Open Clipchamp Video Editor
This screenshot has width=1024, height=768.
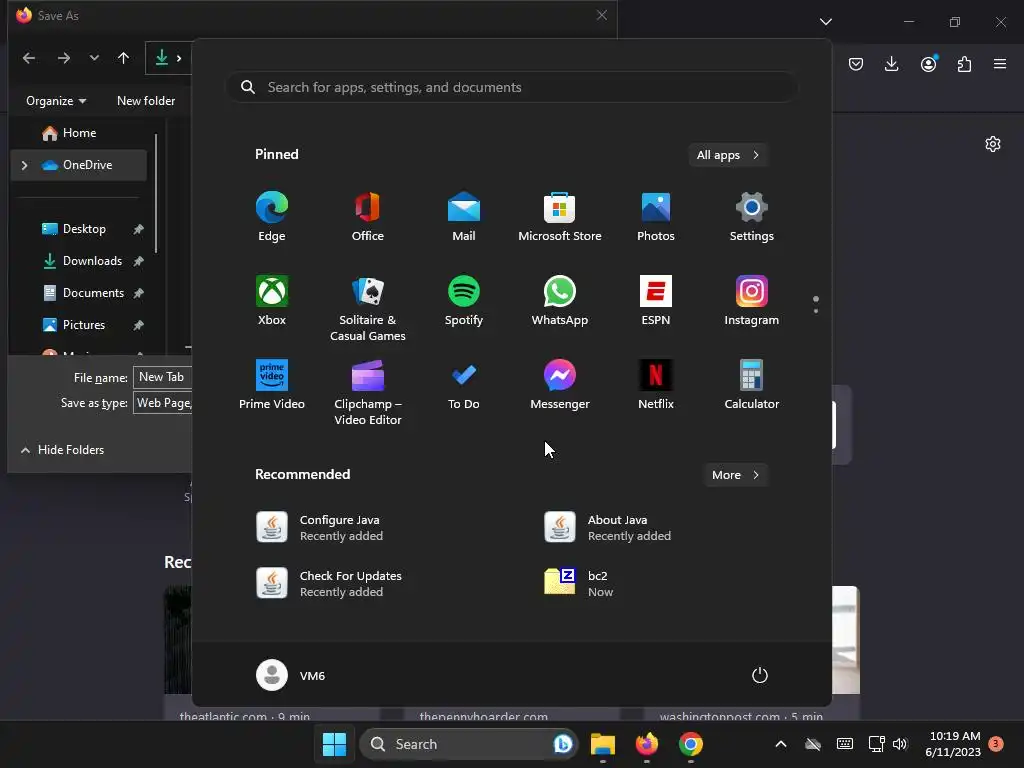(x=368, y=392)
